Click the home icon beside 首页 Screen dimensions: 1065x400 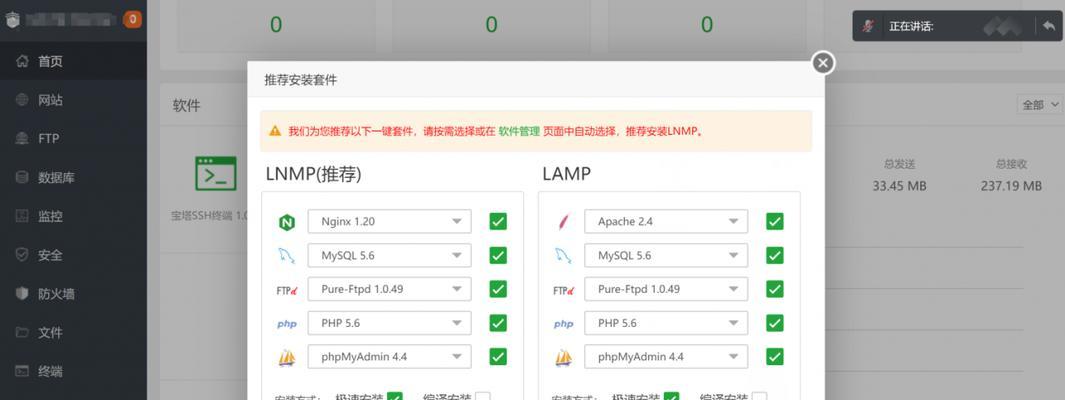point(22,62)
